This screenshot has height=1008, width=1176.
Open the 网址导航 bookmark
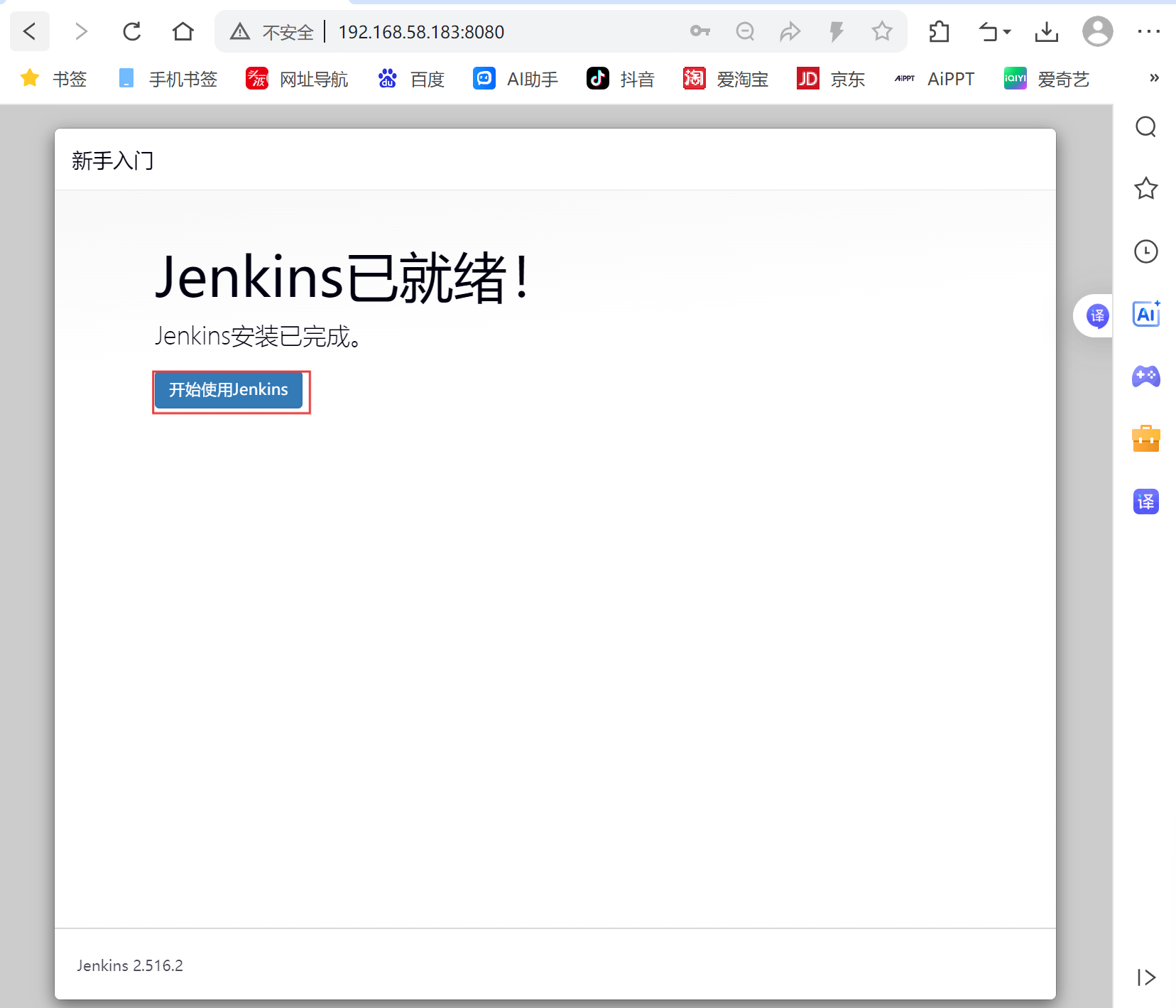click(x=297, y=79)
